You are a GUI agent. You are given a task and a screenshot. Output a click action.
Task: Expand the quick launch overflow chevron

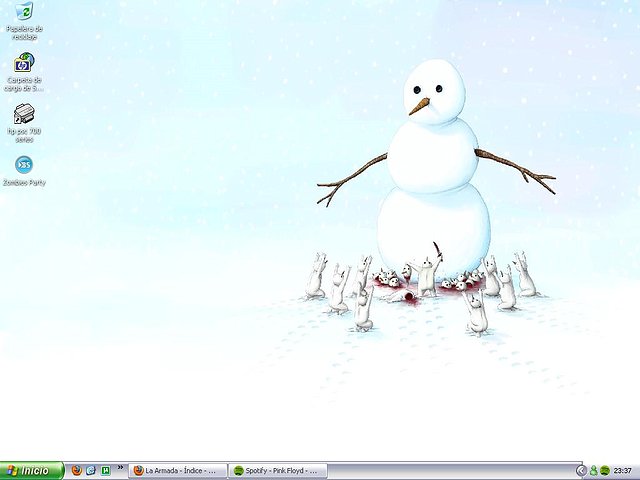click(x=120, y=467)
